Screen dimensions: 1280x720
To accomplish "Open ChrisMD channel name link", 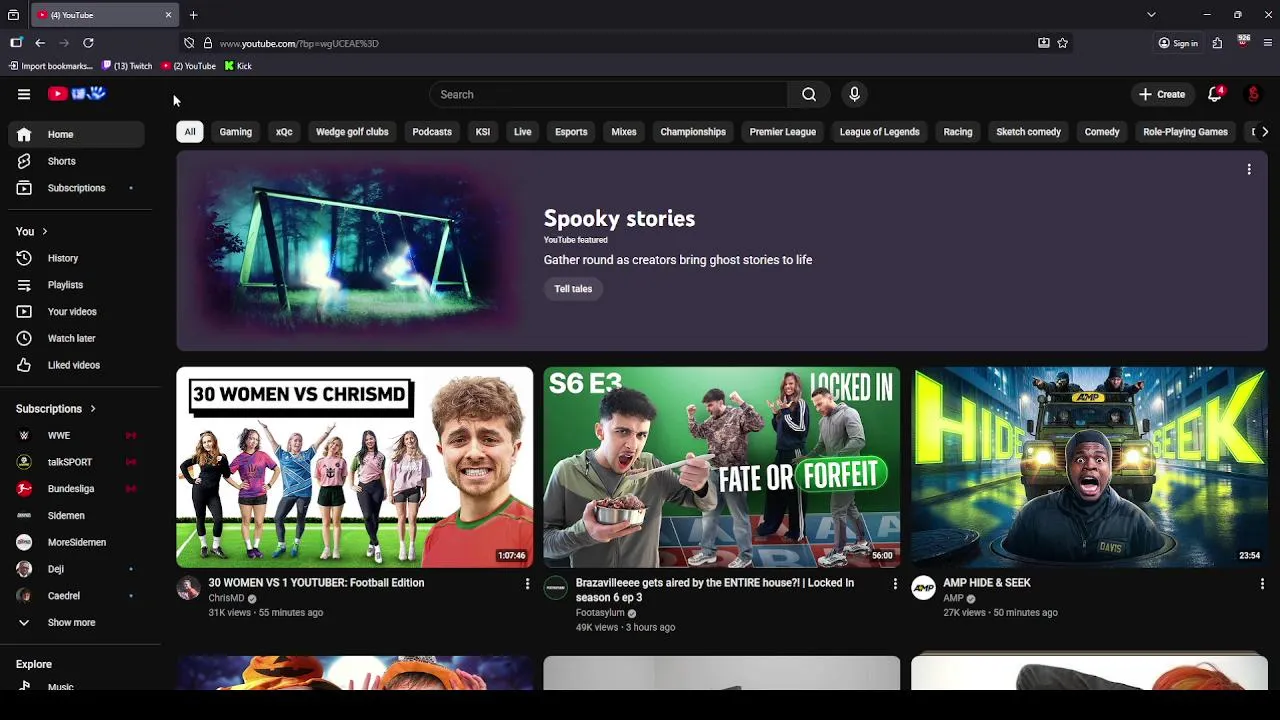I will point(226,598).
